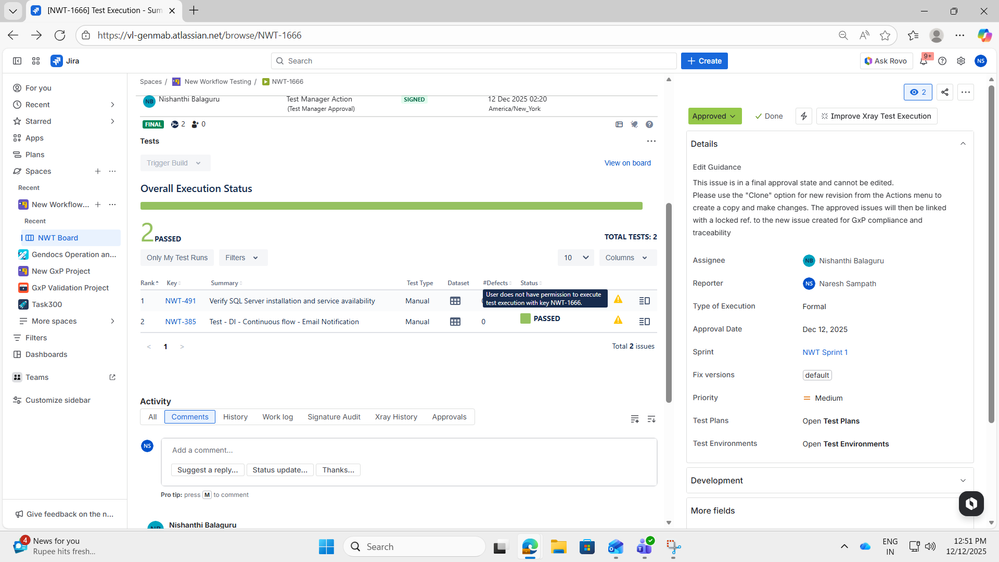Open the Columns dropdown
The width and height of the screenshot is (999, 562).
coord(626,257)
